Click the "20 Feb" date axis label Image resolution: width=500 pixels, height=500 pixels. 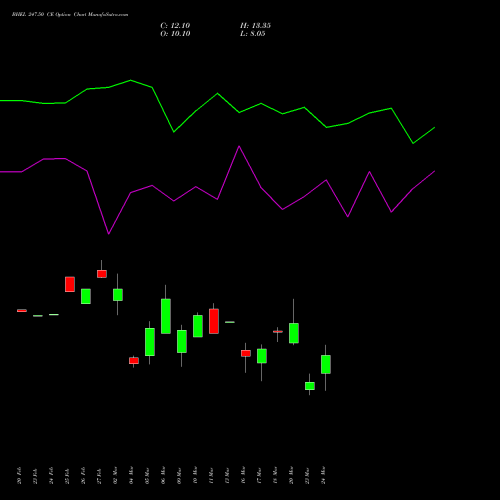(x=19, y=475)
